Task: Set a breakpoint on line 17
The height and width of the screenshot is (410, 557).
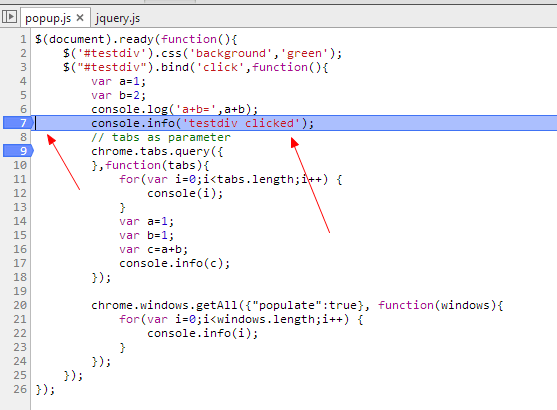Action: (20, 263)
